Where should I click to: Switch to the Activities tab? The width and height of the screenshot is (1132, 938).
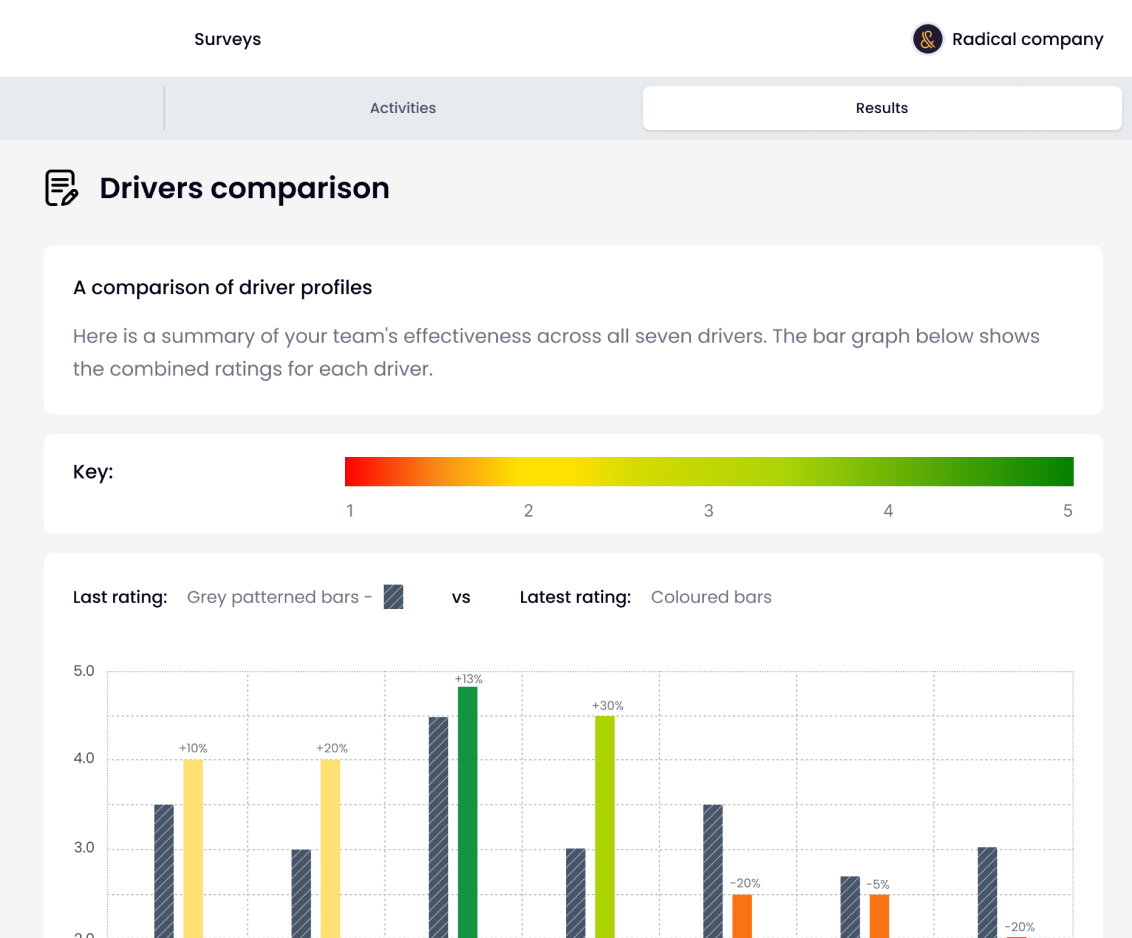tap(403, 108)
